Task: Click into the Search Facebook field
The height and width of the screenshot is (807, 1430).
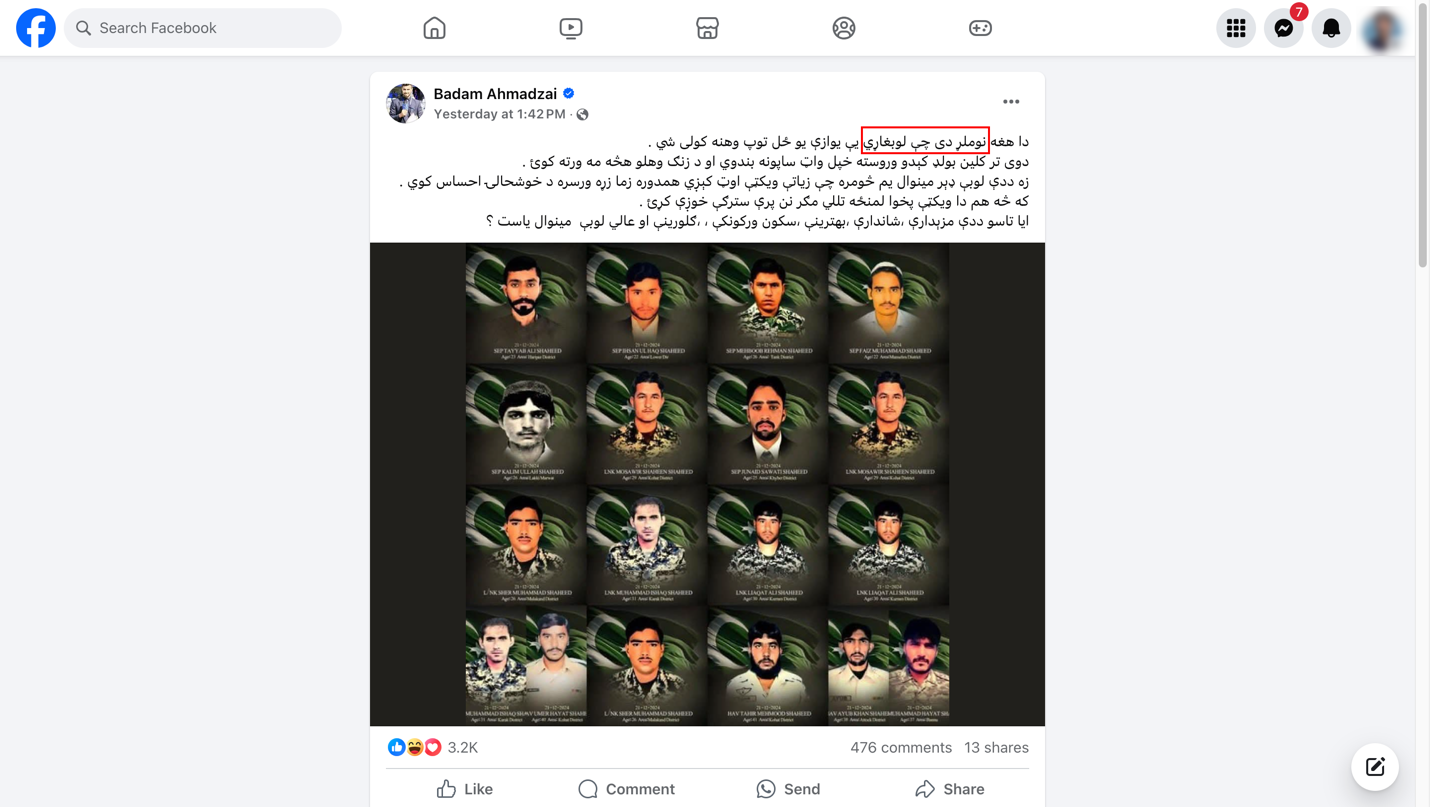Action: [203, 28]
